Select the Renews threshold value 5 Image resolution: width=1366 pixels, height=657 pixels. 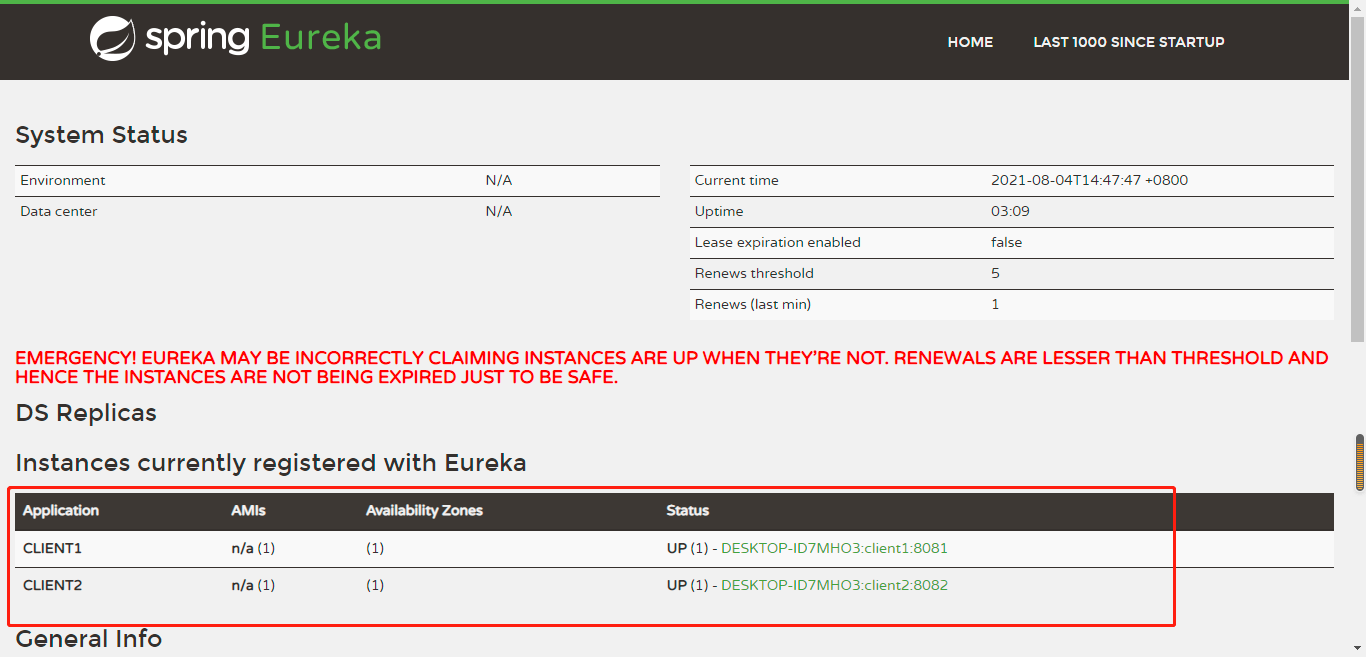pos(995,274)
